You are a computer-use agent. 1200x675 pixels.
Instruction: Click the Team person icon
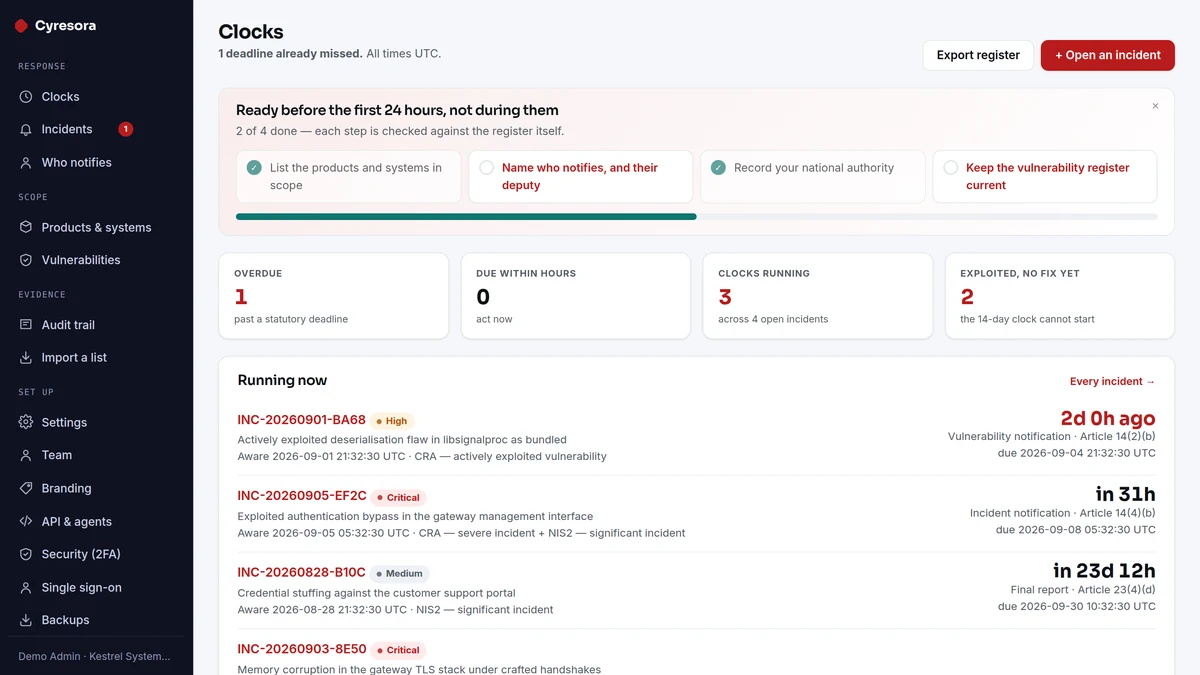pyautogui.click(x=26, y=455)
